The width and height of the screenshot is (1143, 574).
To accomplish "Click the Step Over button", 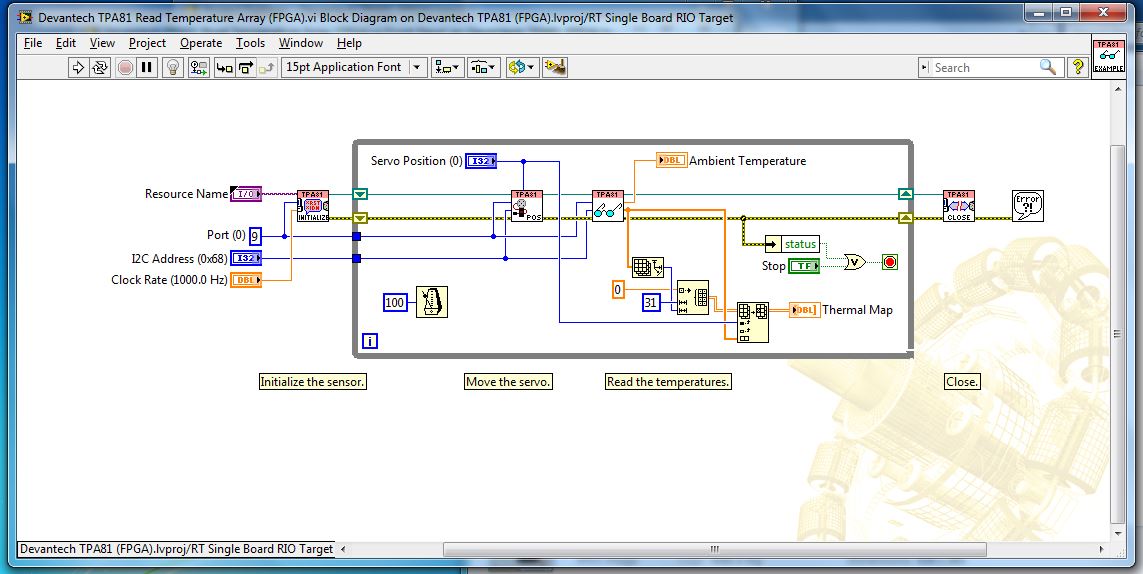I will [246, 67].
